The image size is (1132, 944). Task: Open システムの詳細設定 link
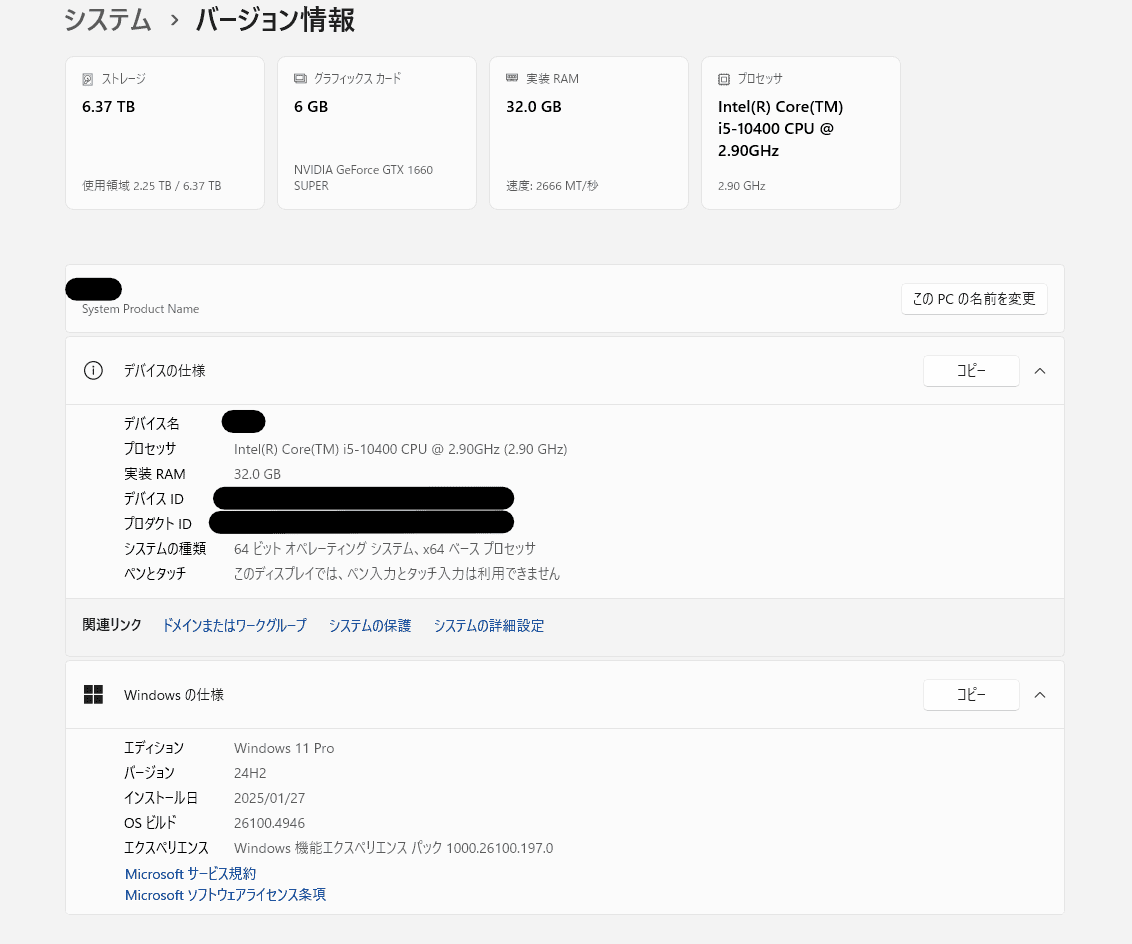click(489, 626)
